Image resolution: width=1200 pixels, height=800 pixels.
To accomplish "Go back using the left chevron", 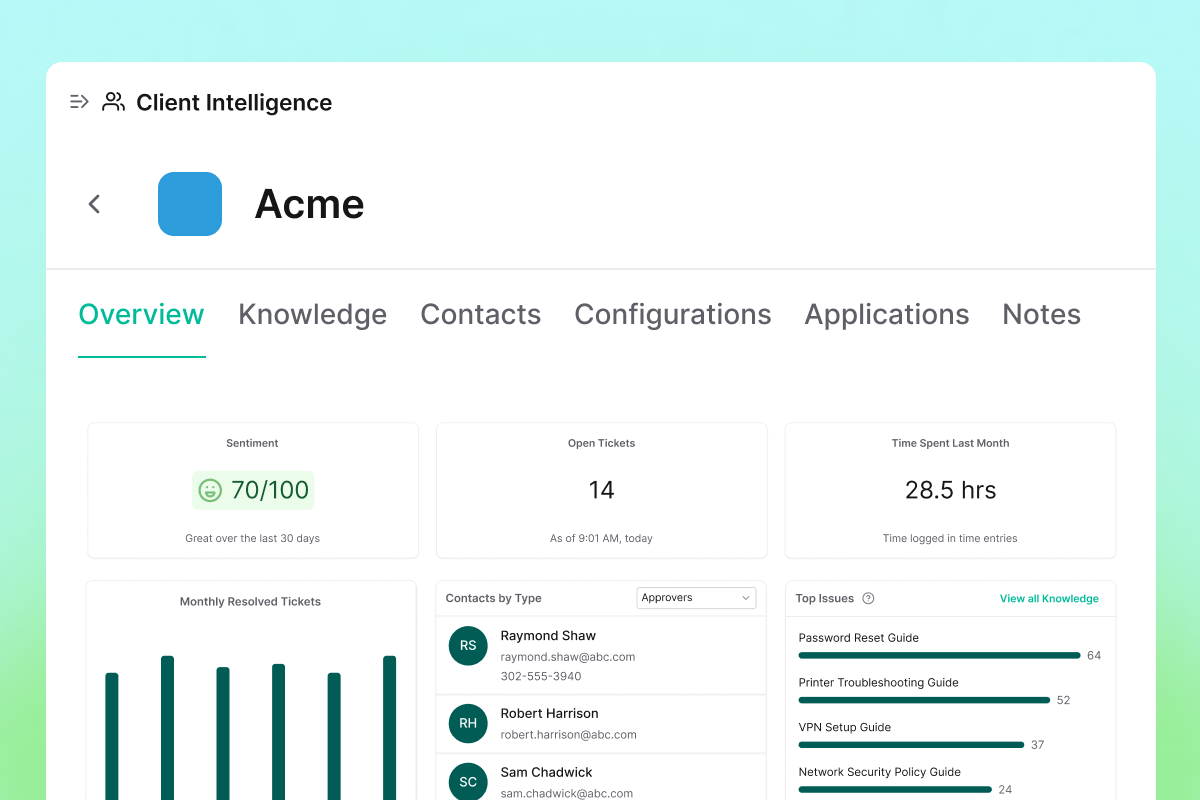I will [x=94, y=204].
